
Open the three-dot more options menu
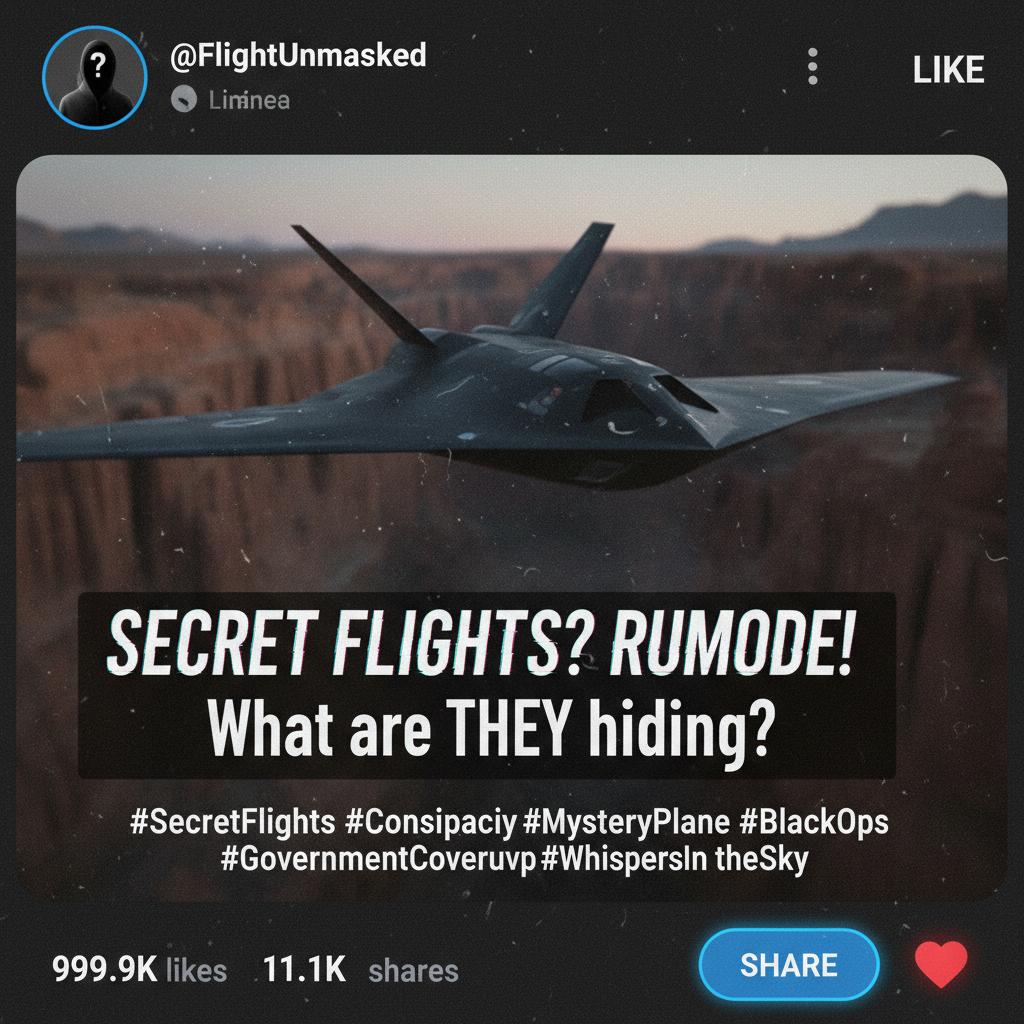[x=812, y=66]
